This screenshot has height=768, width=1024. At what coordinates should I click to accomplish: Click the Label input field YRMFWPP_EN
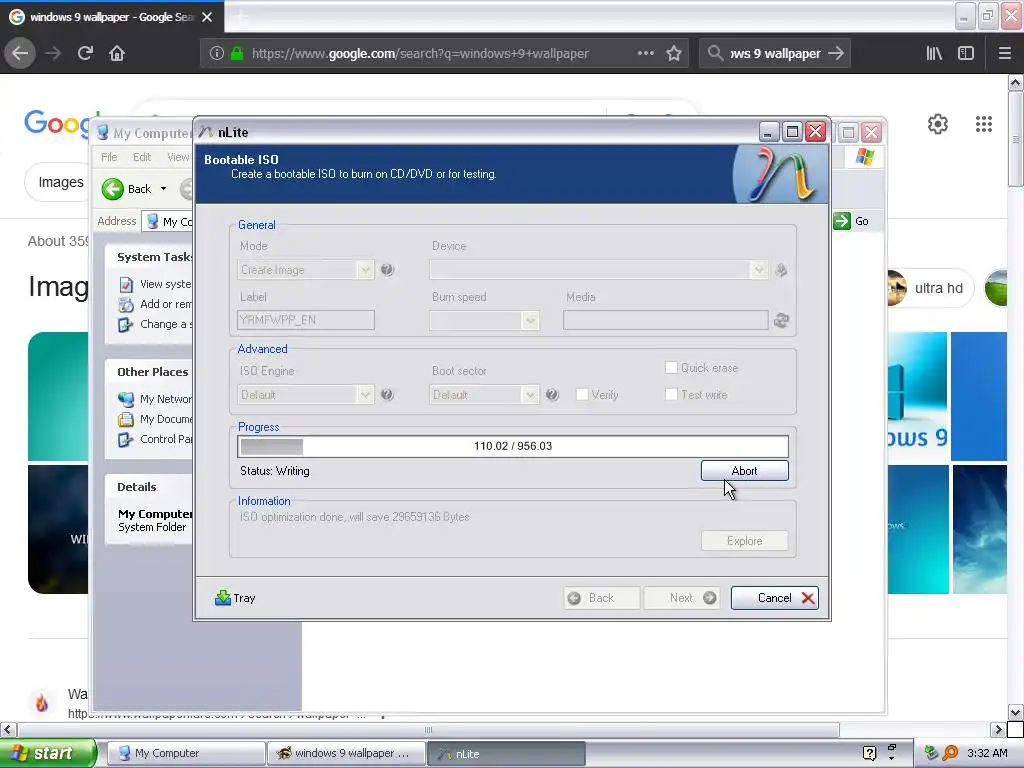pos(305,320)
